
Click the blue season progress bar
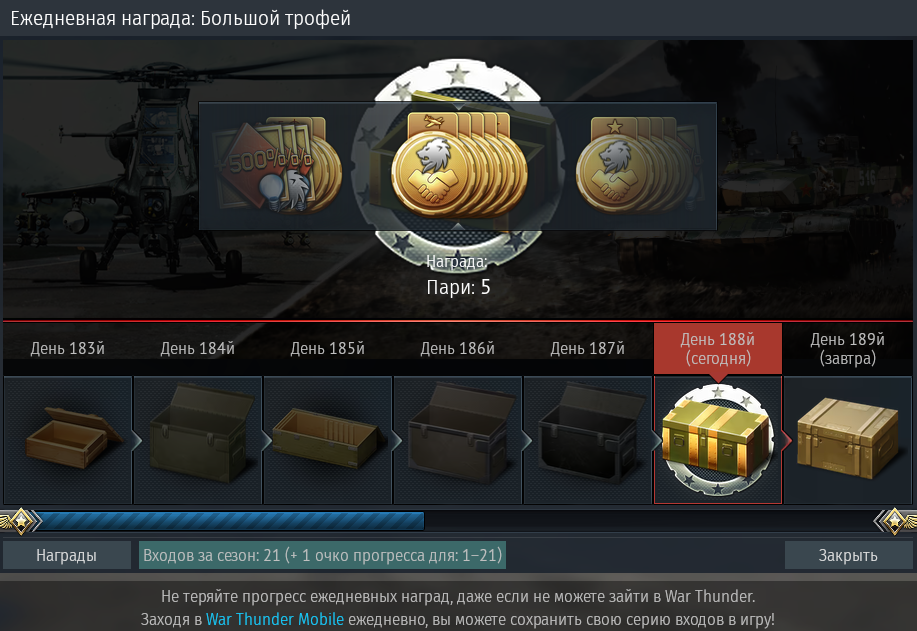pos(230,521)
